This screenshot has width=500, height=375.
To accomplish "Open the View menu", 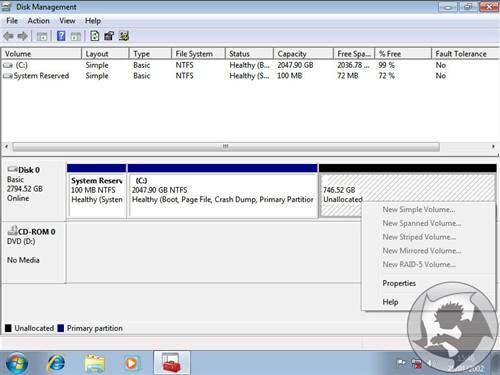I will pos(67,21).
